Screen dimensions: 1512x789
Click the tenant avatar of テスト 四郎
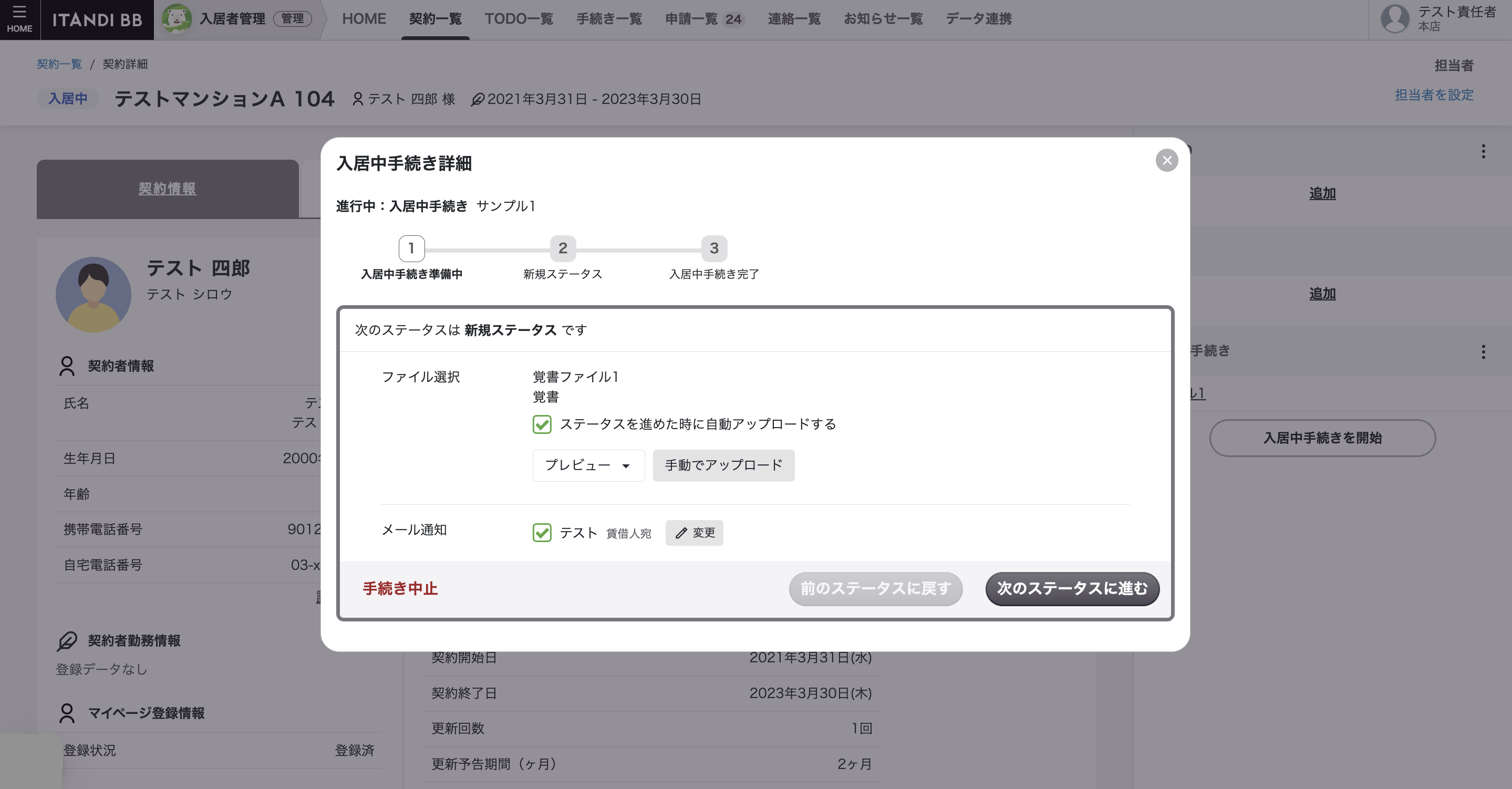tap(94, 294)
